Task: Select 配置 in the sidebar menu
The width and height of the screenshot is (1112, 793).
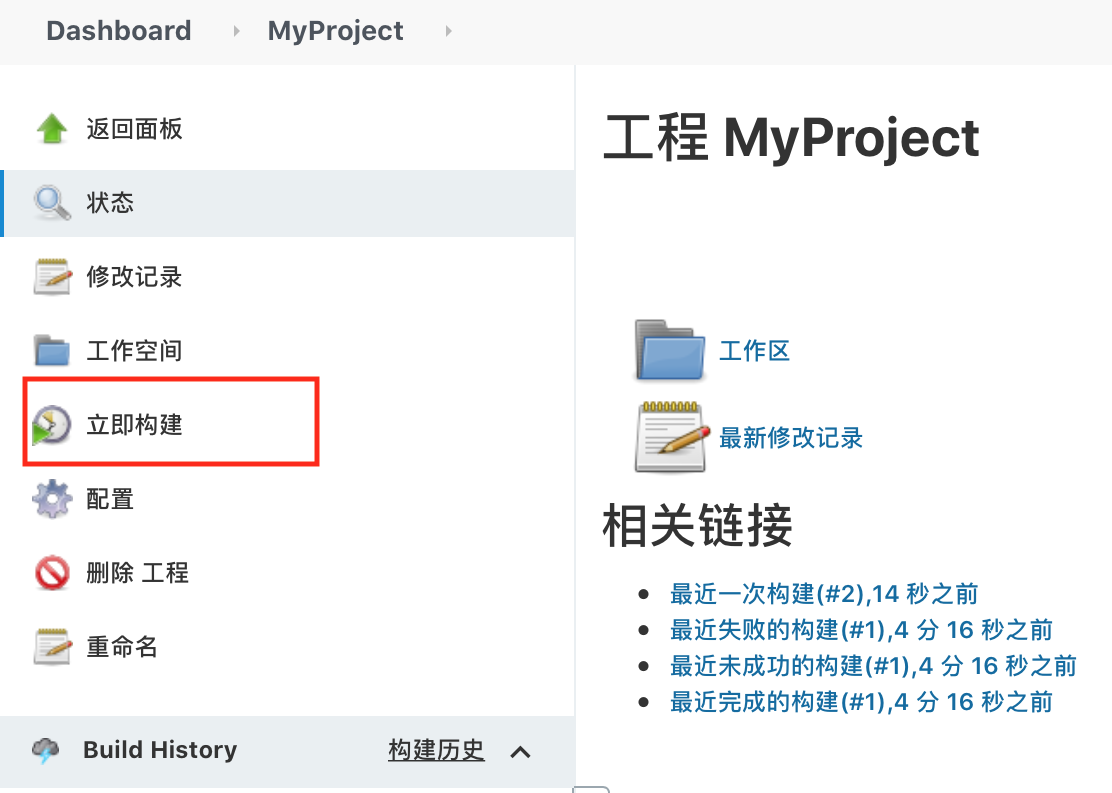Action: (x=110, y=499)
